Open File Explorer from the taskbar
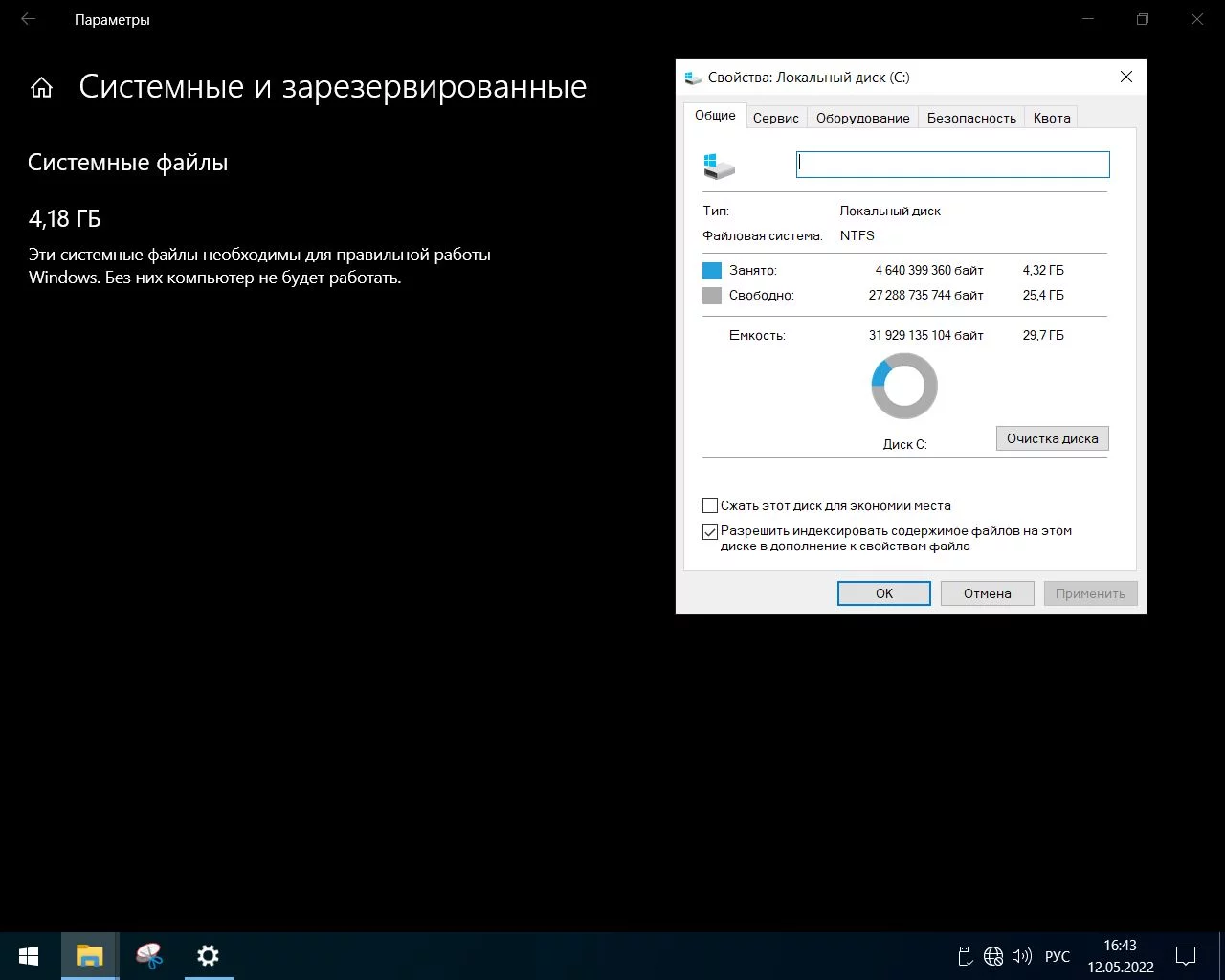Image resolution: width=1225 pixels, height=980 pixels. [x=90, y=955]
